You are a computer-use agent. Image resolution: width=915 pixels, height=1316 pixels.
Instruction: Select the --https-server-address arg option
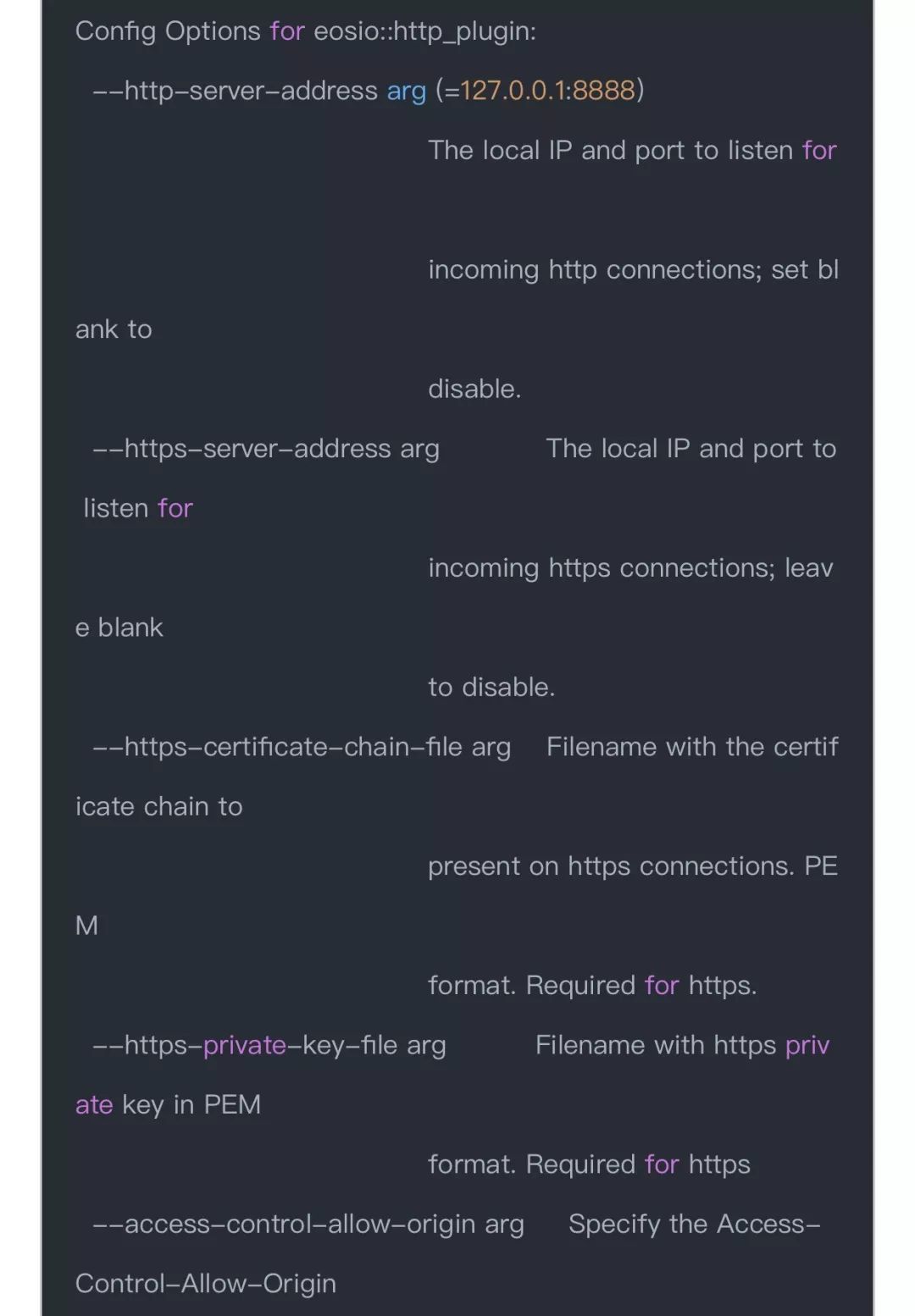(x=266, y=449)
